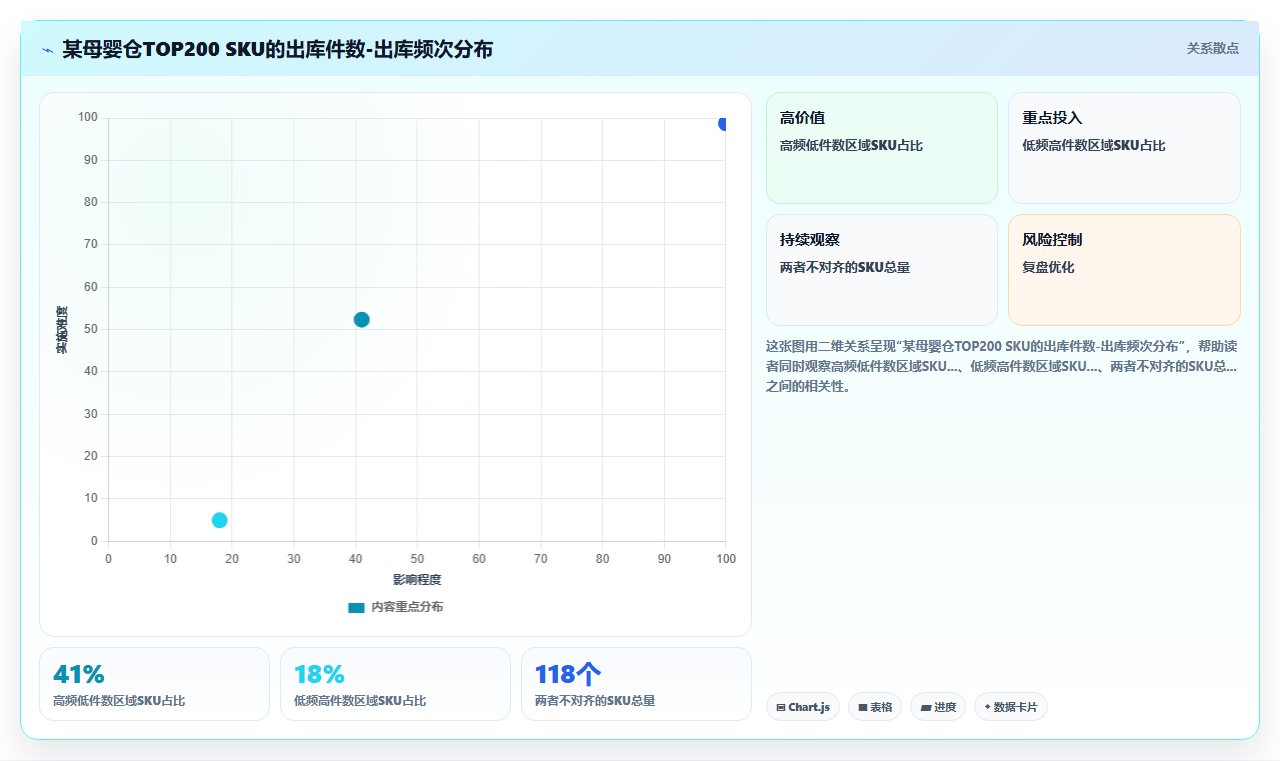The width and height of the screenshot is (1280, 761).
Task: Click the 数据卡片 tag
Action: 1011,707
